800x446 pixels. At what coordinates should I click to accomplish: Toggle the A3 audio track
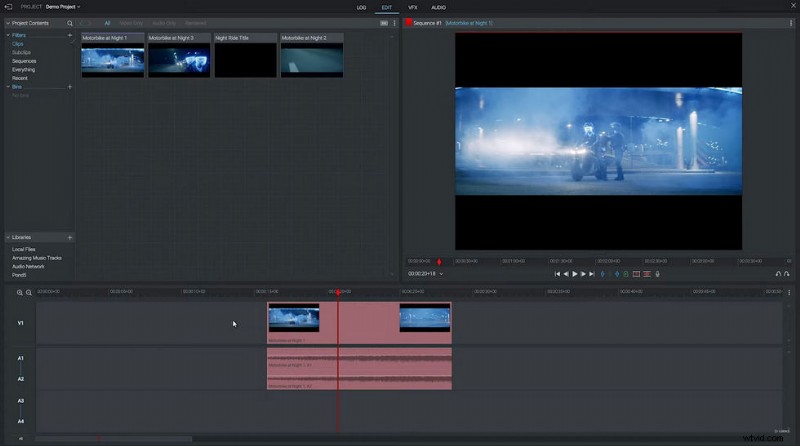click(20, 401)
